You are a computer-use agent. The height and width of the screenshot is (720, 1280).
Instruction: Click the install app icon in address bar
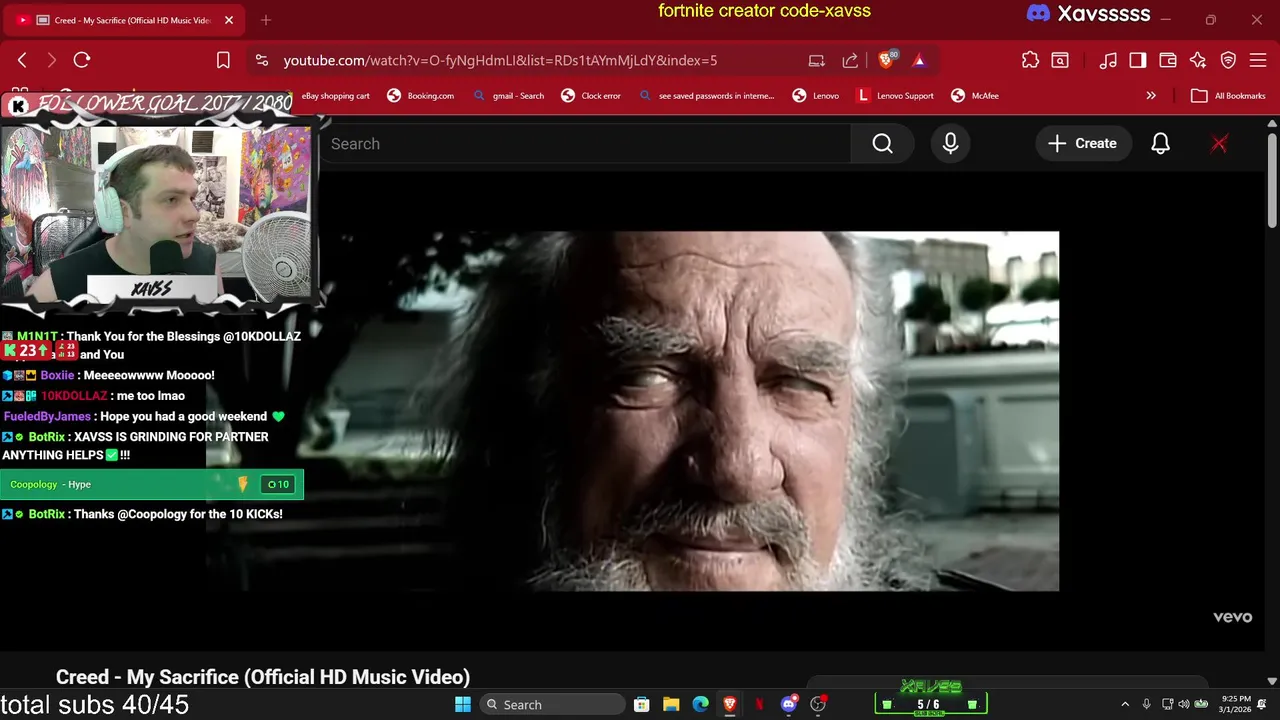click(x=817, y=60)
